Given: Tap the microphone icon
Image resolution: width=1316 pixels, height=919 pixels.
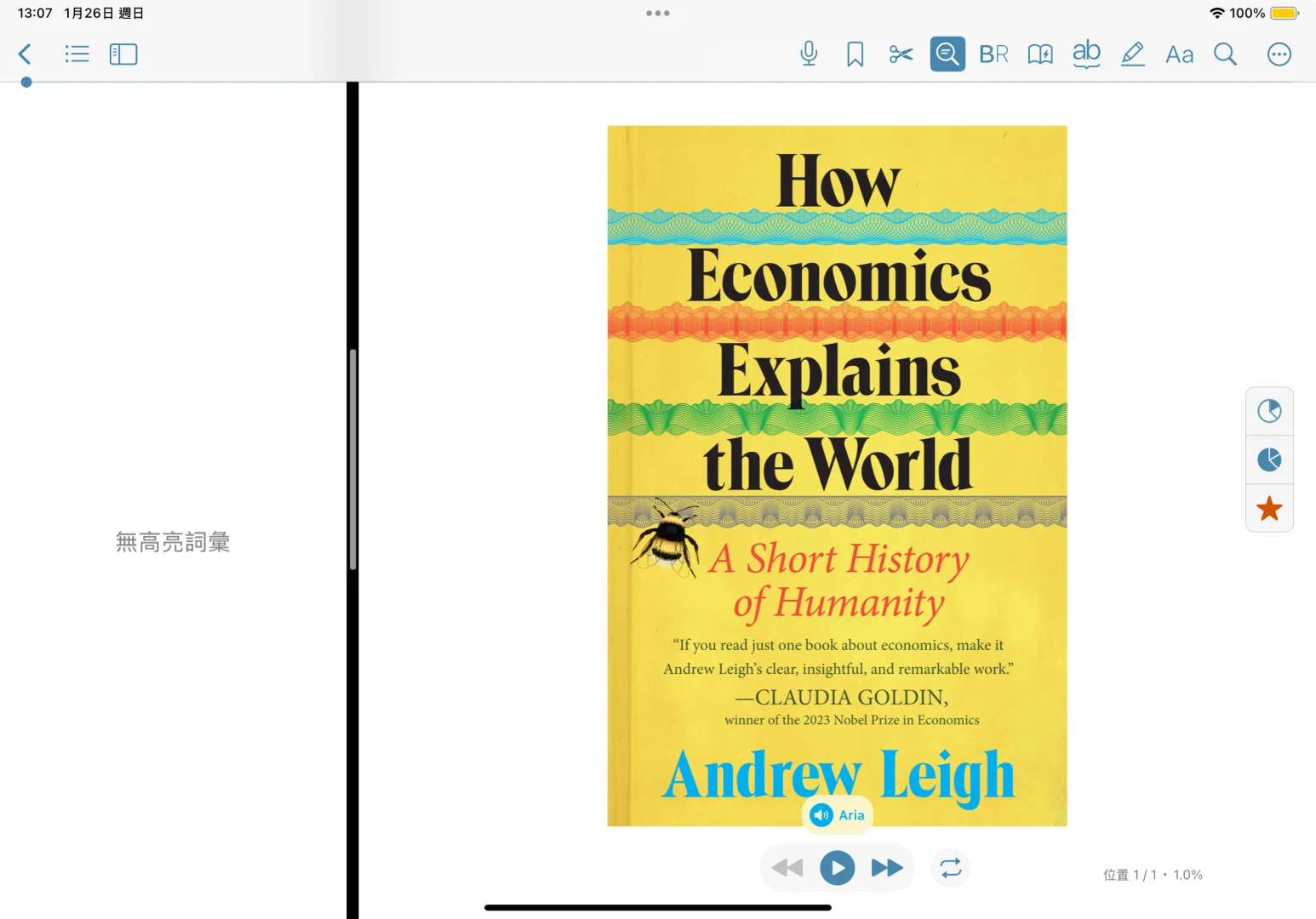Looking at the screenshot, I should tap(809, 54).
